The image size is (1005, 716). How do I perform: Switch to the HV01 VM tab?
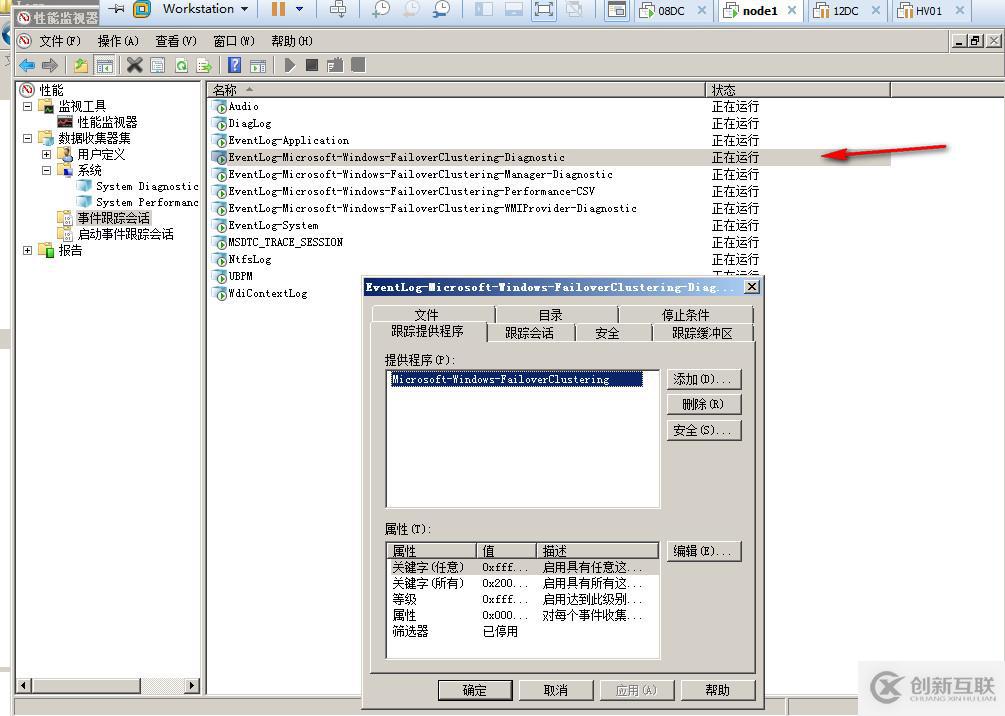928,10
